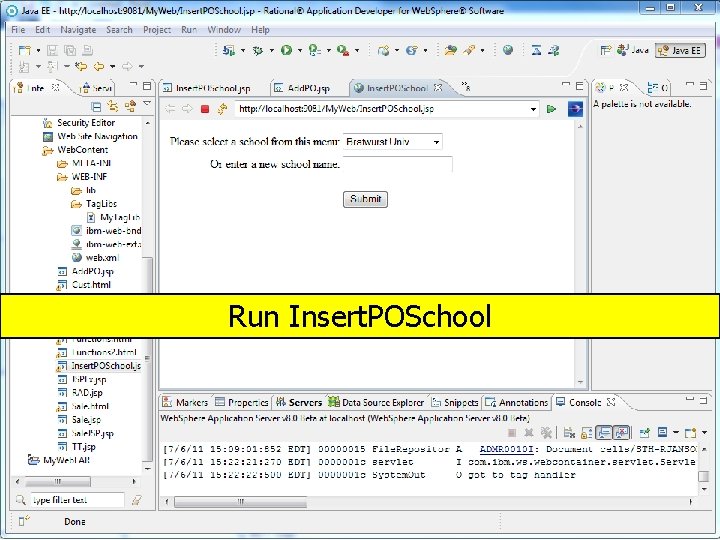The image size is (720, 540).
Task: Click the Debug toolbar icon
Action: (x=258, y=50)
